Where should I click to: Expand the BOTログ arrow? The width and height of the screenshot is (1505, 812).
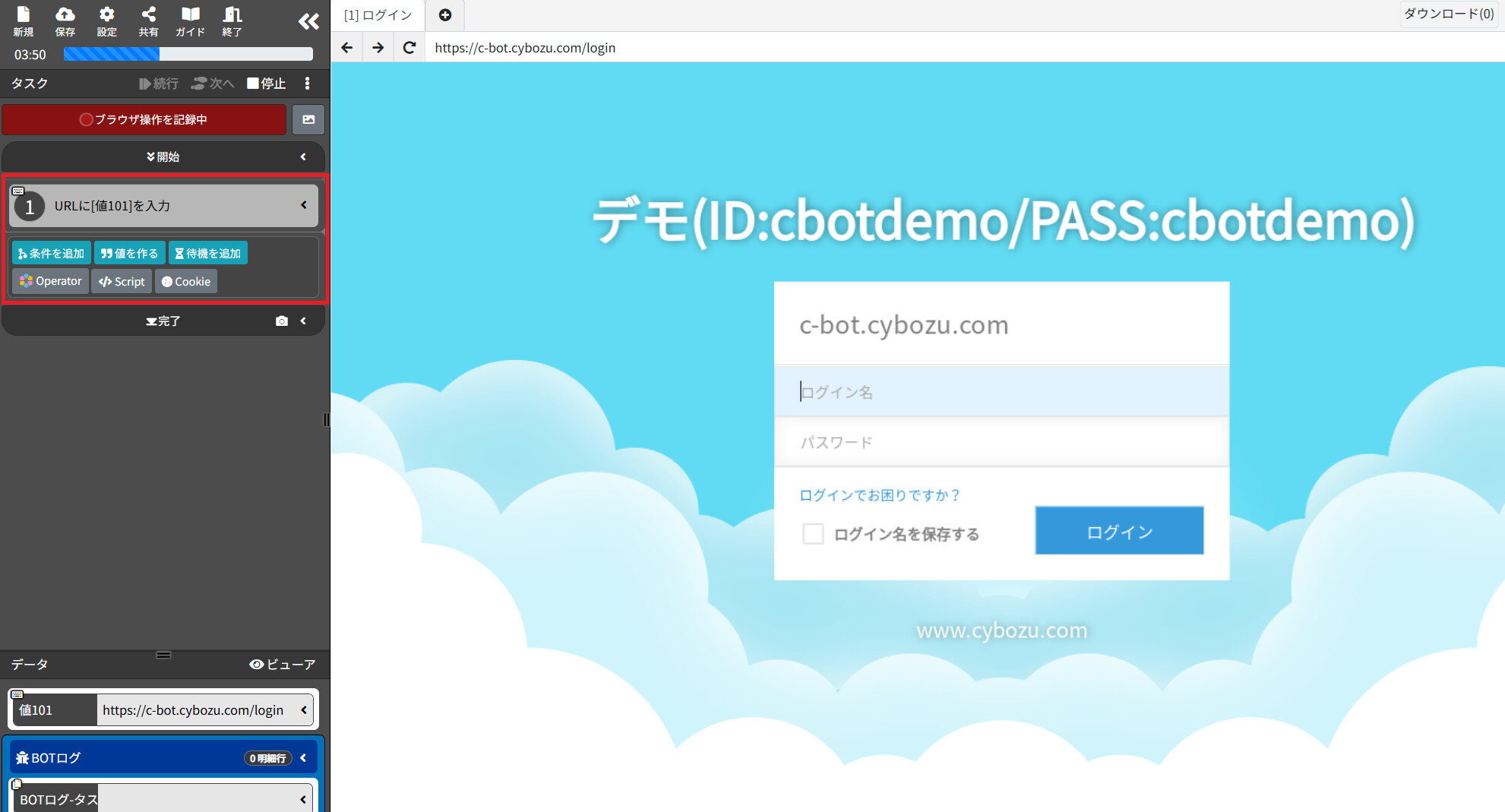(x=303, y=757)
